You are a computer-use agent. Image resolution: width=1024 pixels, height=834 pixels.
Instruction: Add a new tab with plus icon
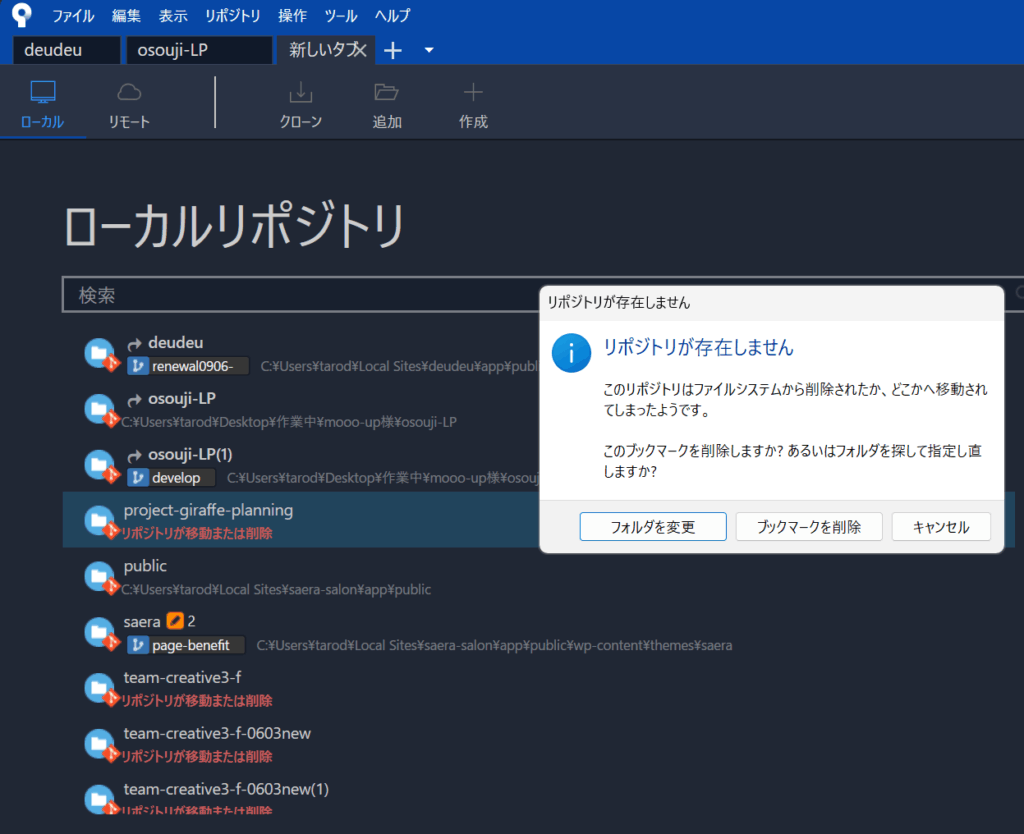pyautogui.click(x=393, y=50)
